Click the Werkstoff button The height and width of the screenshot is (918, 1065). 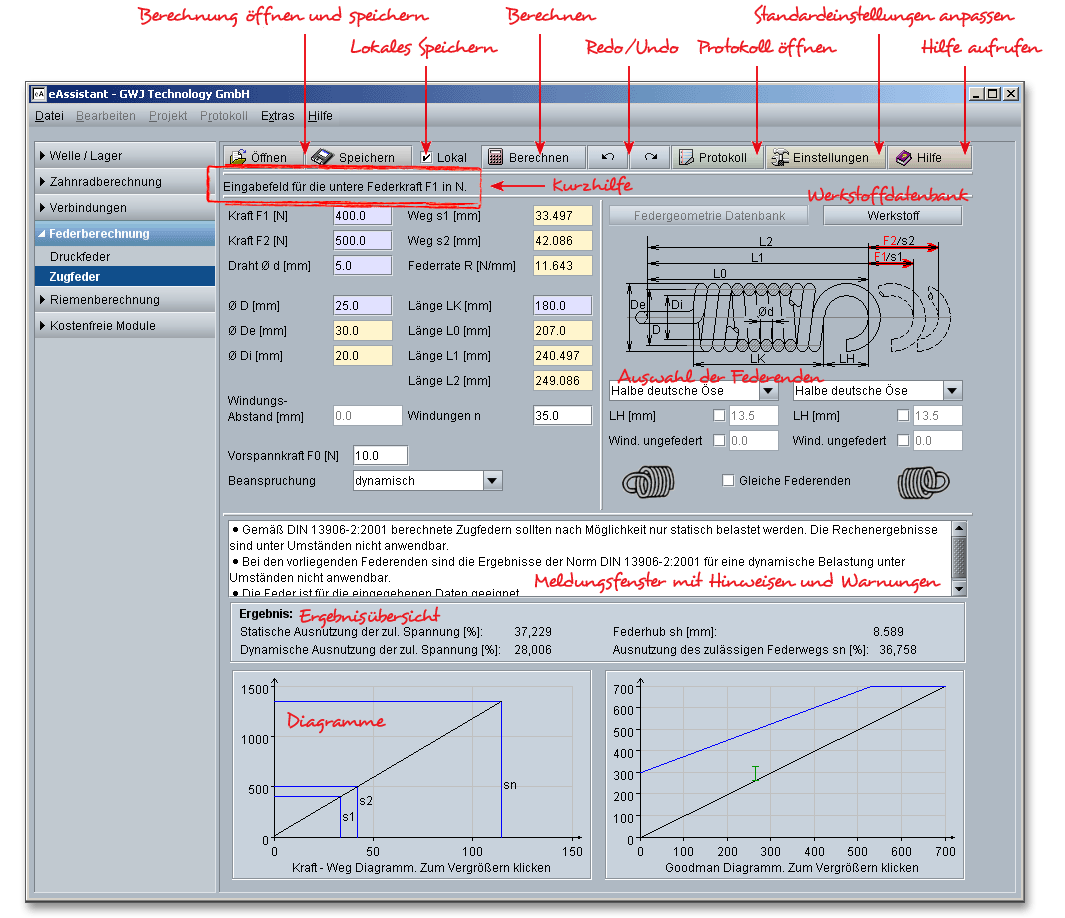click(892, 215)
